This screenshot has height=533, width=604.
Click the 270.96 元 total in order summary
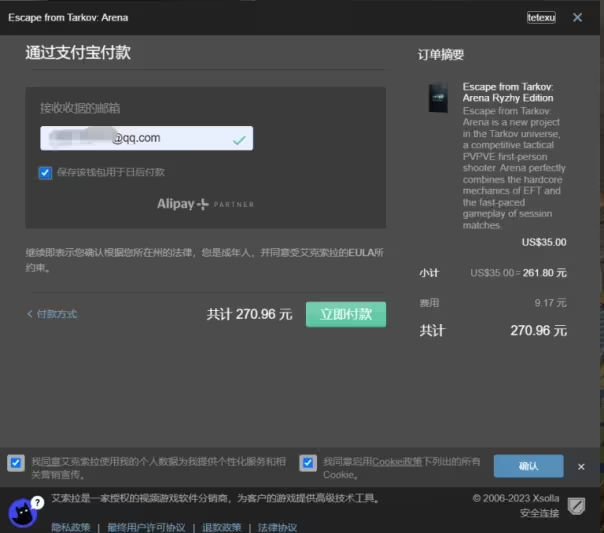(x=539, y=330)
